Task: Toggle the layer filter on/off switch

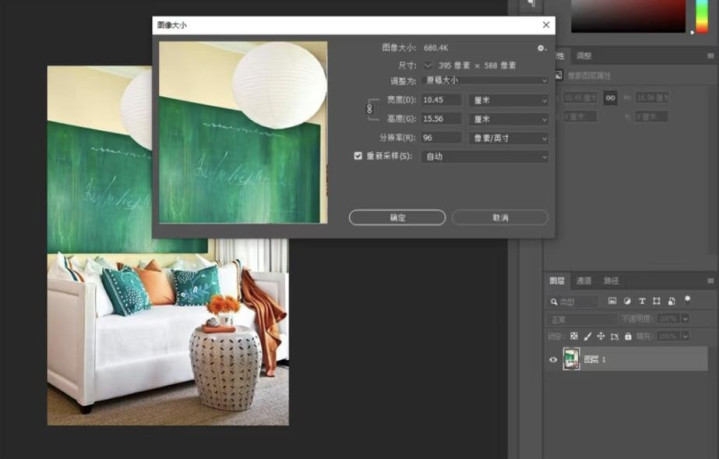Action: click(688, 298)
